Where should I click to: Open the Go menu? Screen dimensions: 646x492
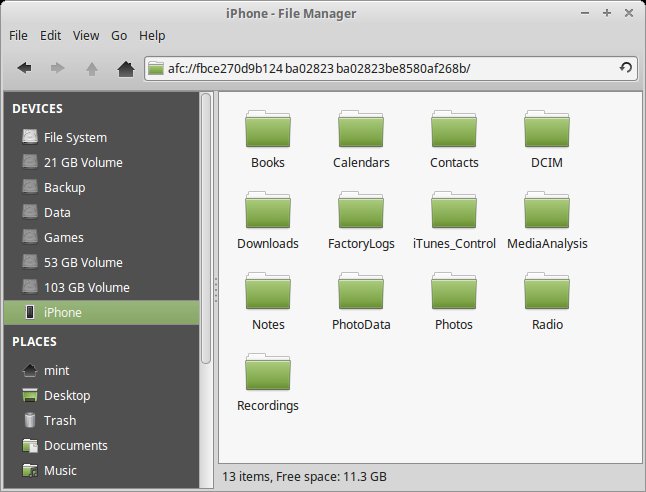tap(119, 35)
